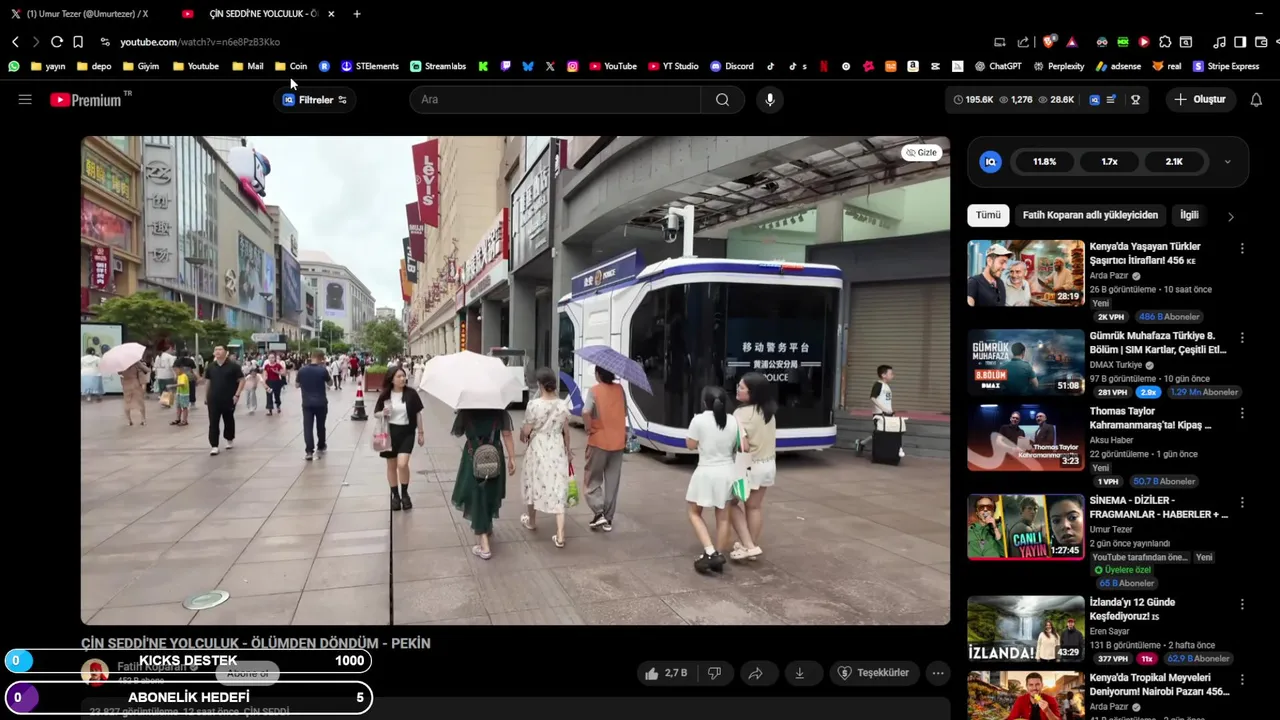The height and width of the screenshot is (720, 1280).
Task: Select the Fatih Koparan adlı yükleyiciden chip
Action: point(1090,215)
